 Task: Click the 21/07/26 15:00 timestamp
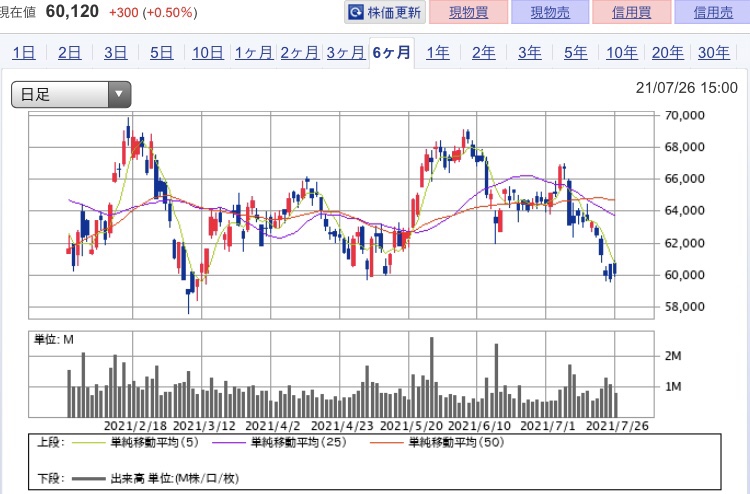click(x=686, y=88)
